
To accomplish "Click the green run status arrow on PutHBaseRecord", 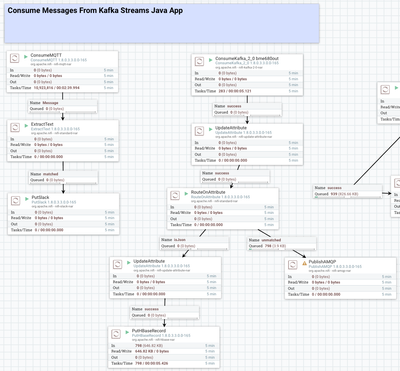I will [127, 332].
